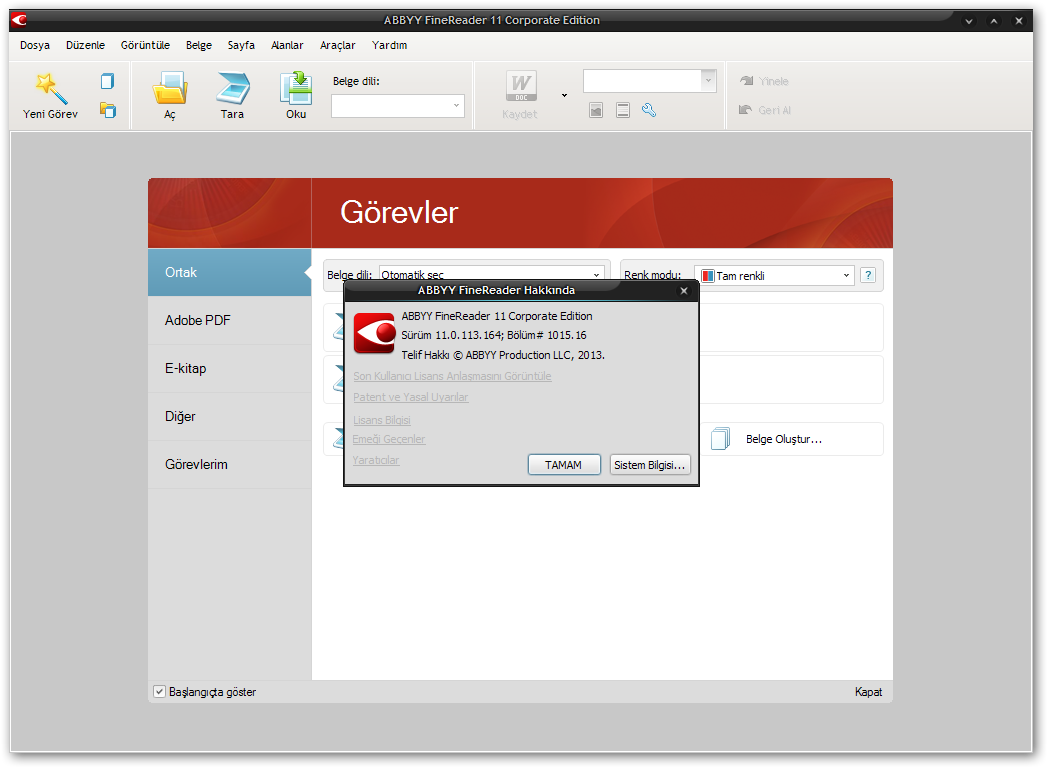Open the Düzenle menu
Viewport: 1048px width, 768px height.
pos(85,45)
